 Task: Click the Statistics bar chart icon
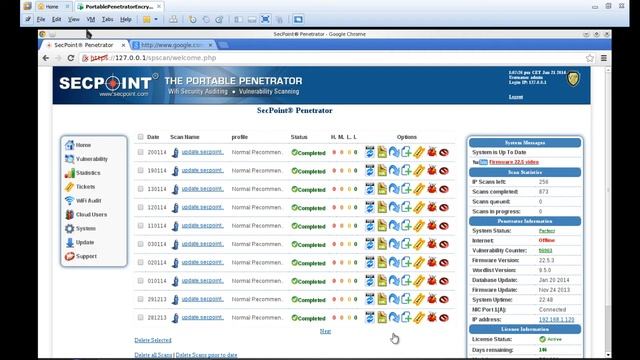pos(69,173)
